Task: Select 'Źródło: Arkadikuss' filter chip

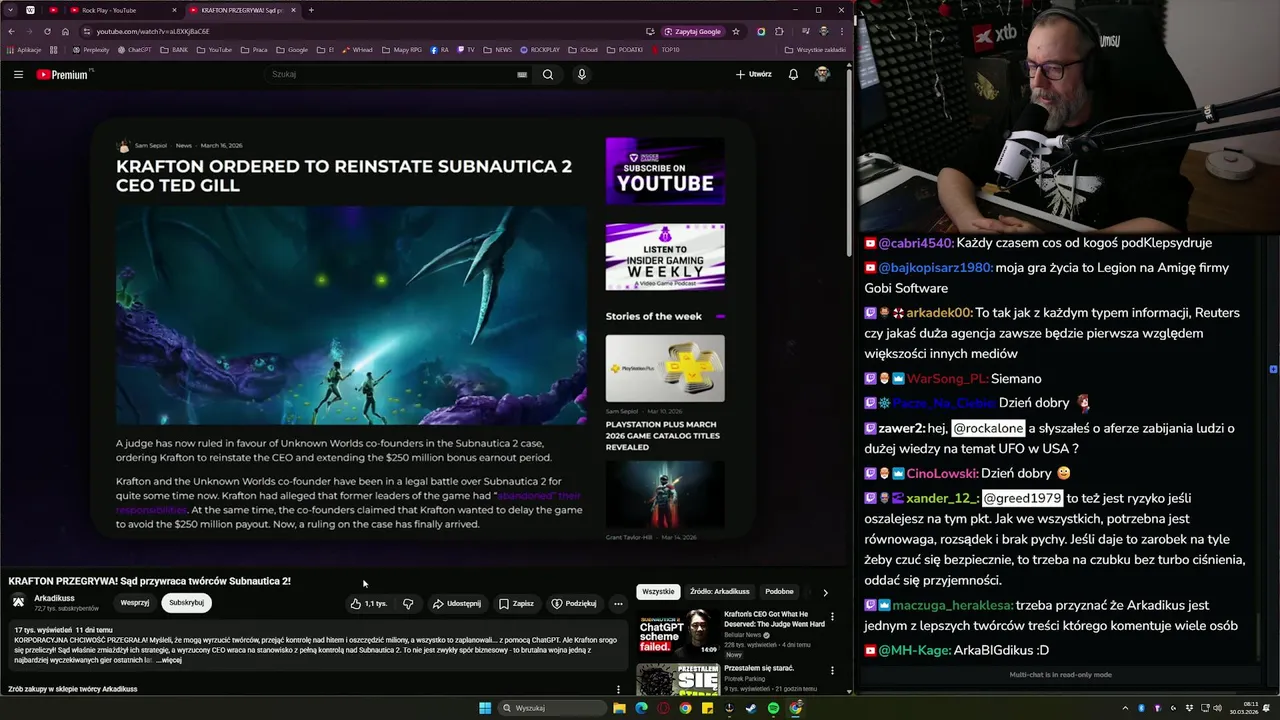Action: [720, 591]
